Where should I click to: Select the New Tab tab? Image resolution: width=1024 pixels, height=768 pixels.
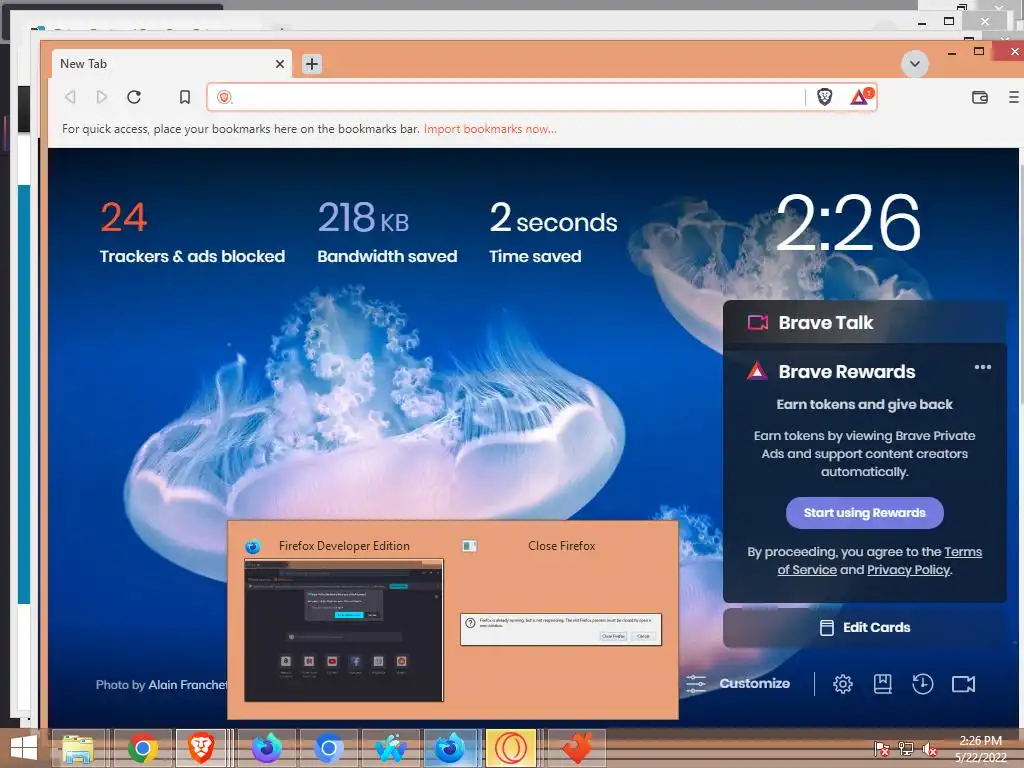point(172,64)
